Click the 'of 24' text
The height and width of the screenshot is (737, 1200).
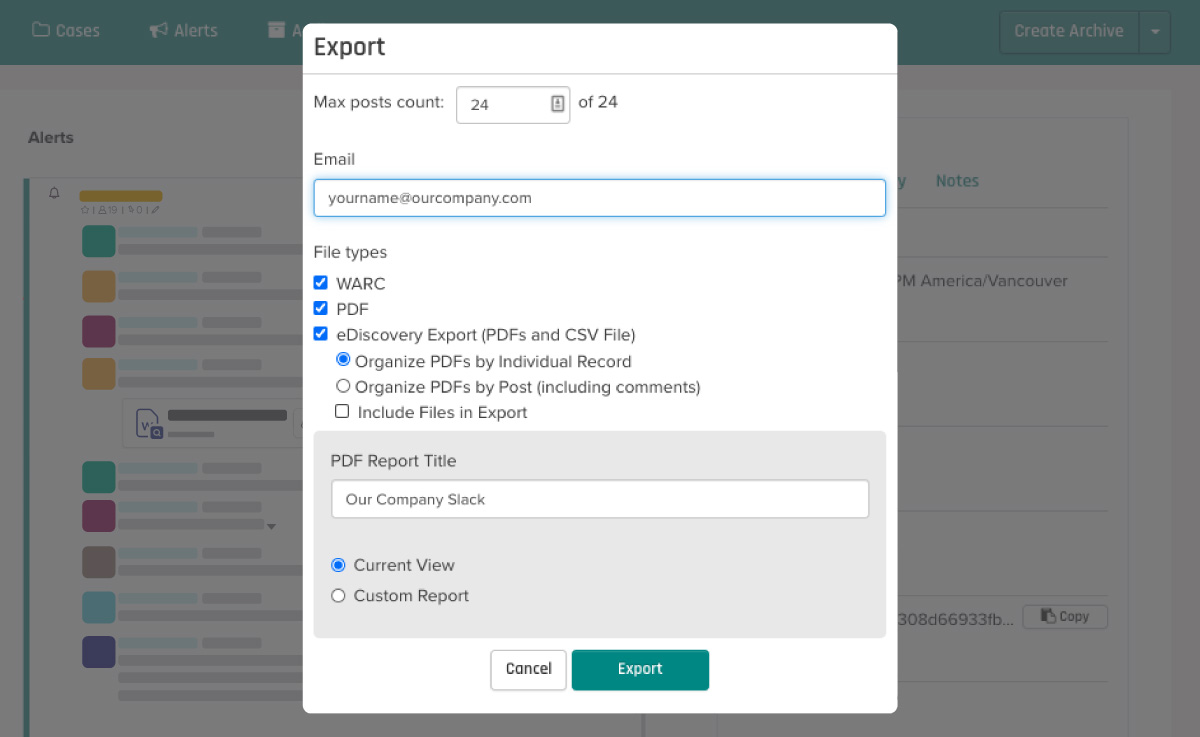598,102
